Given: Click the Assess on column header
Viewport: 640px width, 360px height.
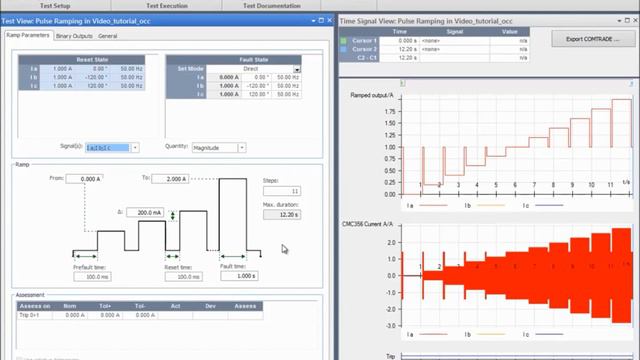Looking at the screenshot, I should (x=35, y=306).
